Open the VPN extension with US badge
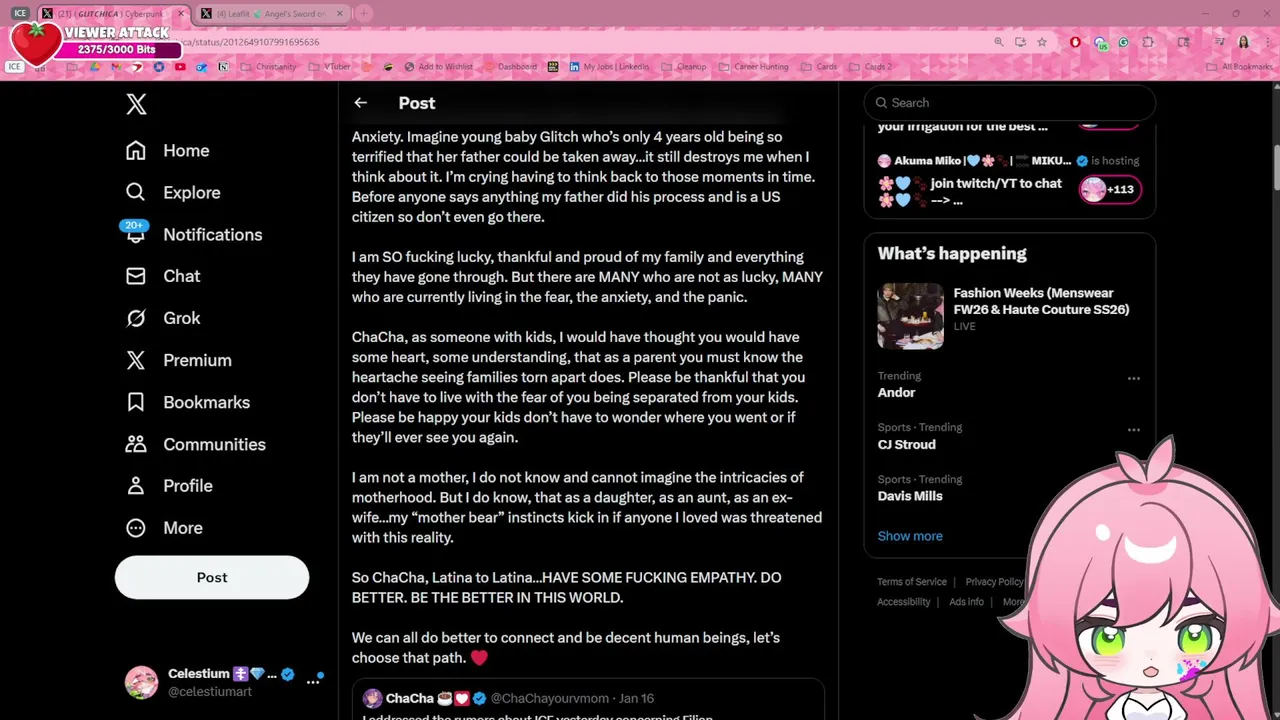This screenshot has height=720, width=1280. (1100, 43)
